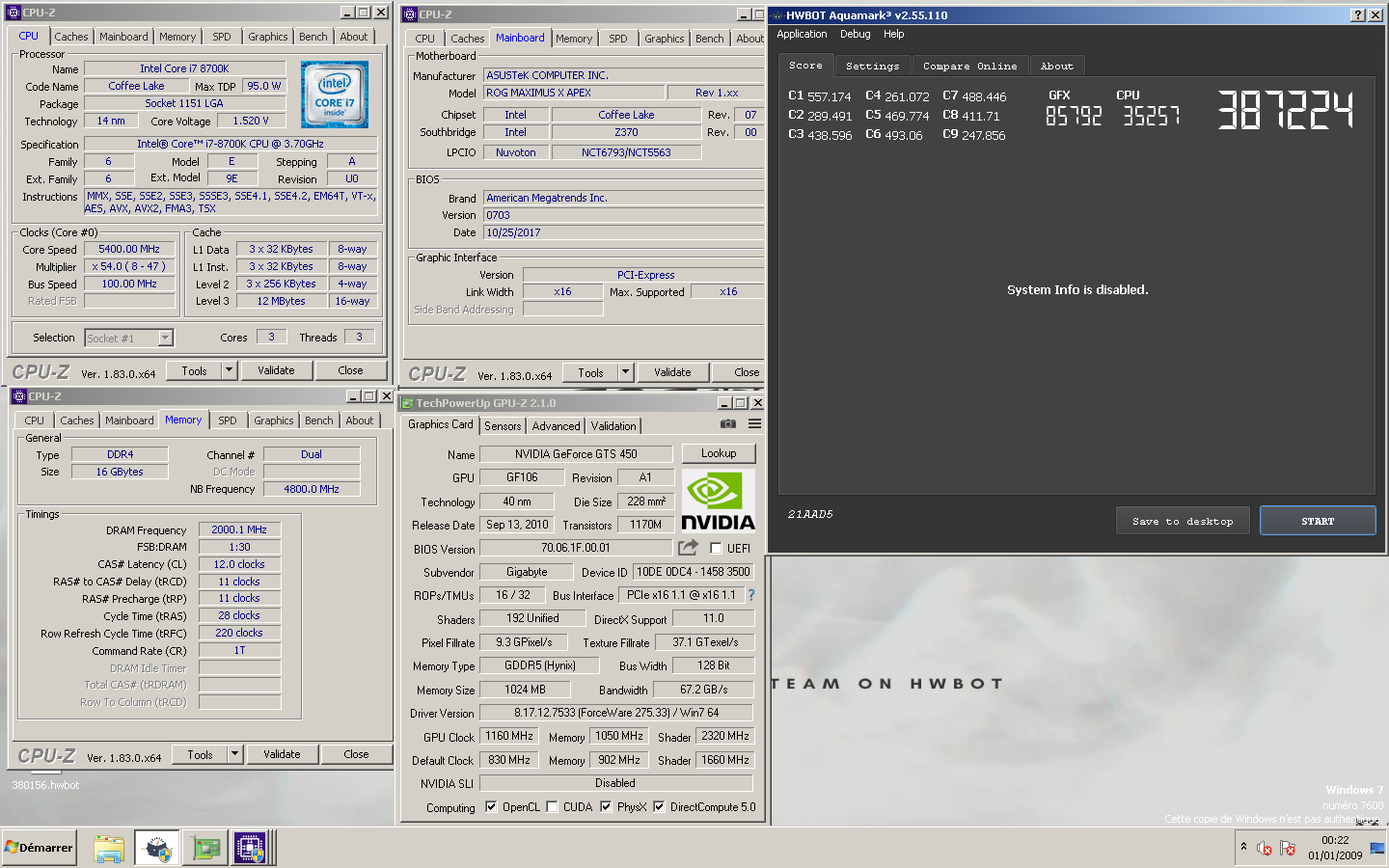
Task: Click the Memory CPU-Z window title icon
Action: click(18, 396)
